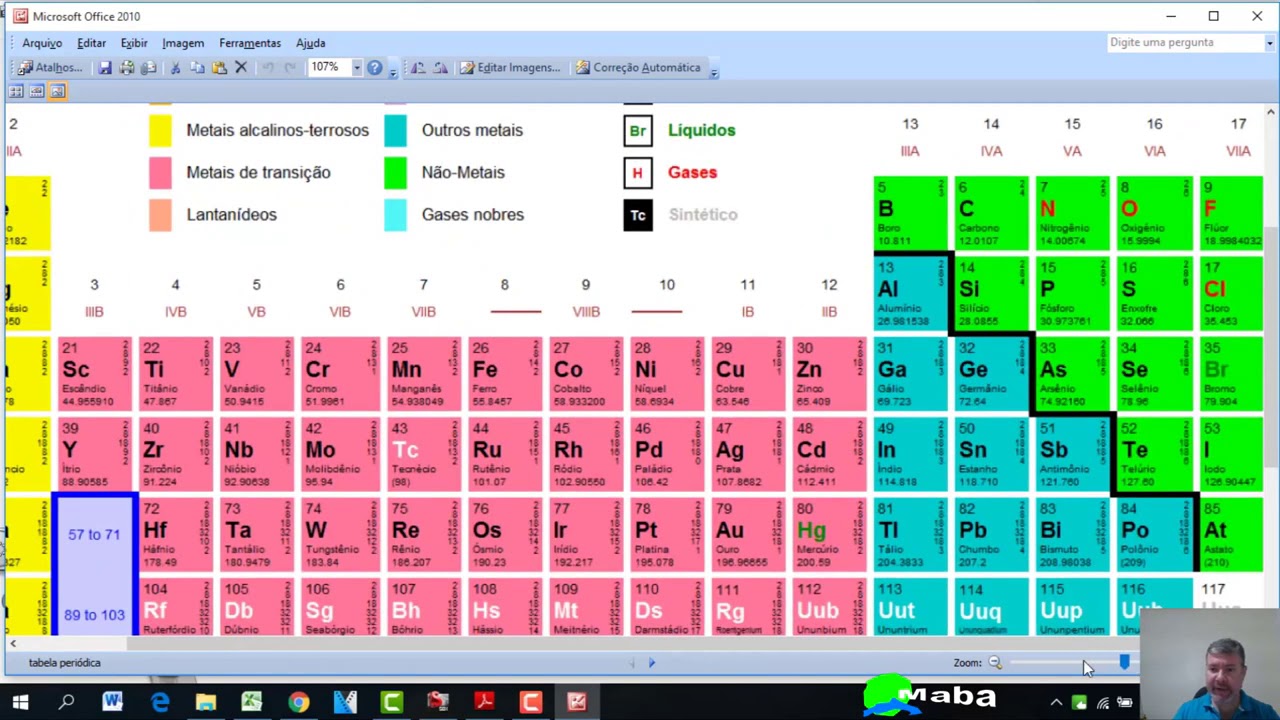Open Editar Imagens panel
Viewport: 1280px width, 720px height.
click(x=510, y=68)
